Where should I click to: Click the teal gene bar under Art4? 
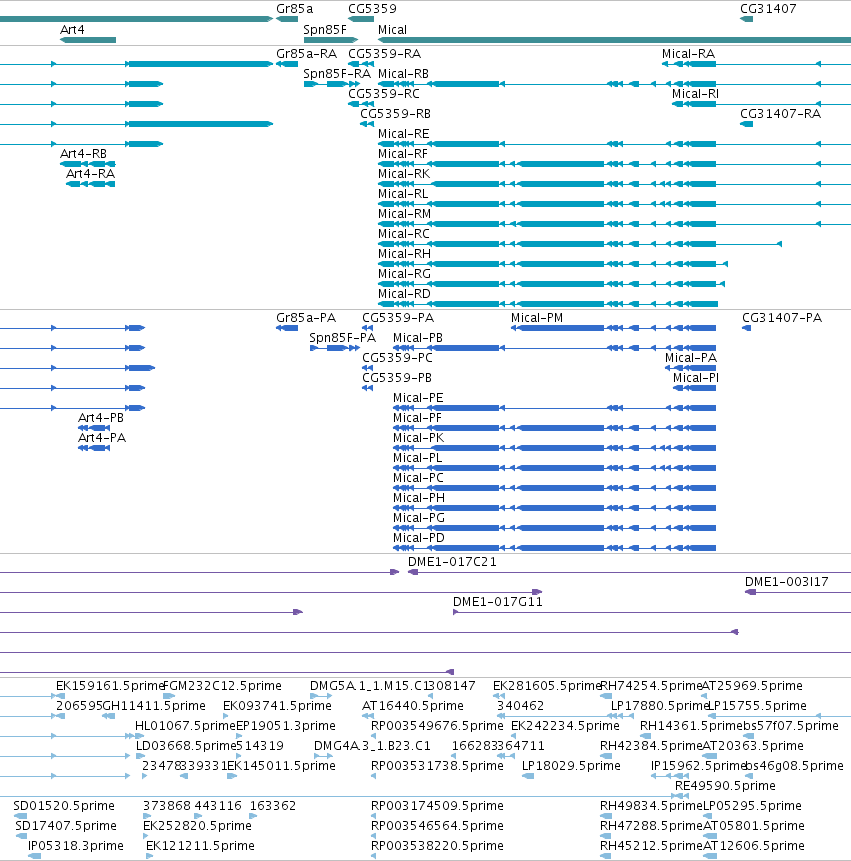(88, 40)
